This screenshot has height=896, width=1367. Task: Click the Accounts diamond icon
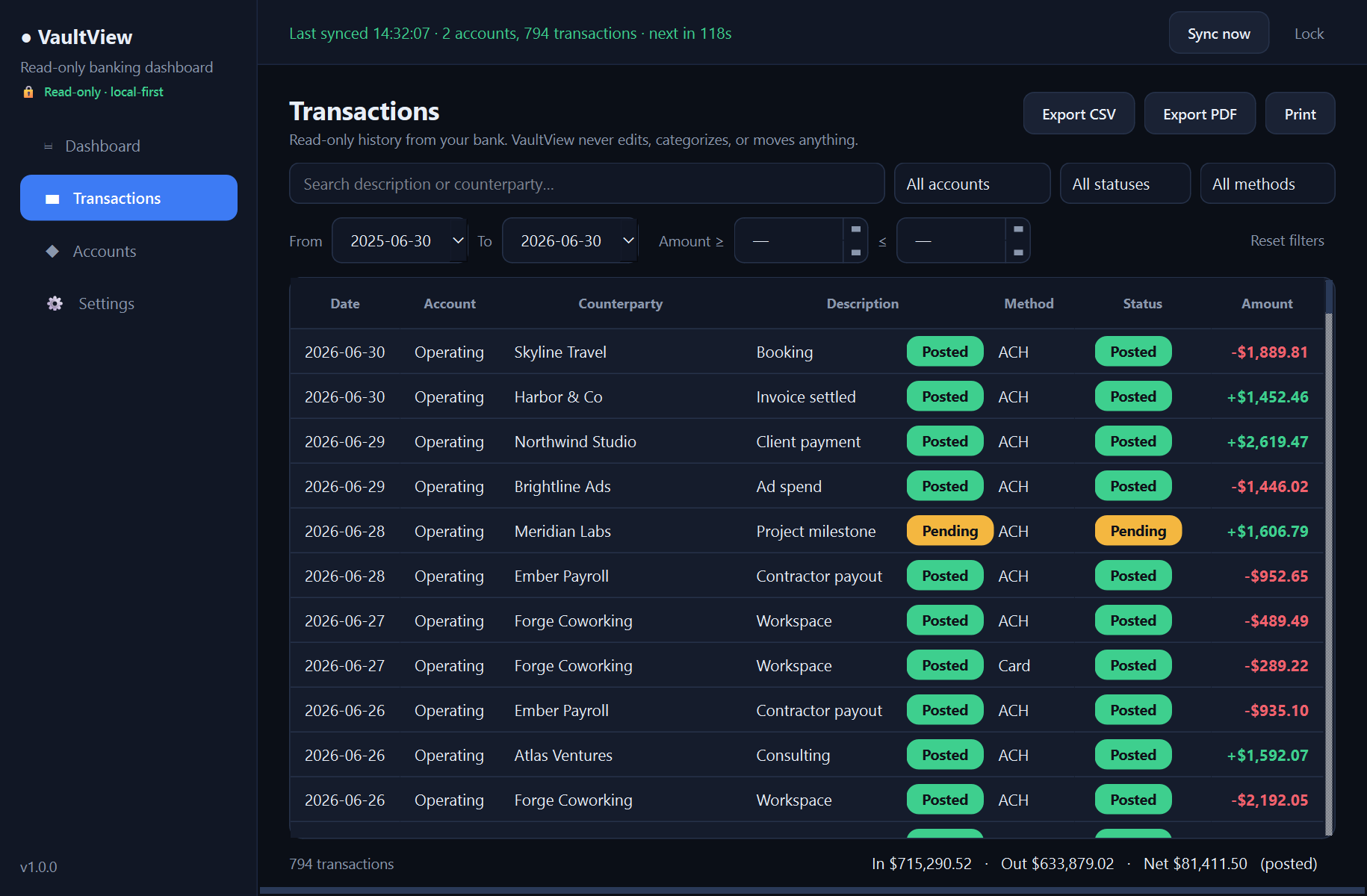pyautogui.click(x=52, y=251)
